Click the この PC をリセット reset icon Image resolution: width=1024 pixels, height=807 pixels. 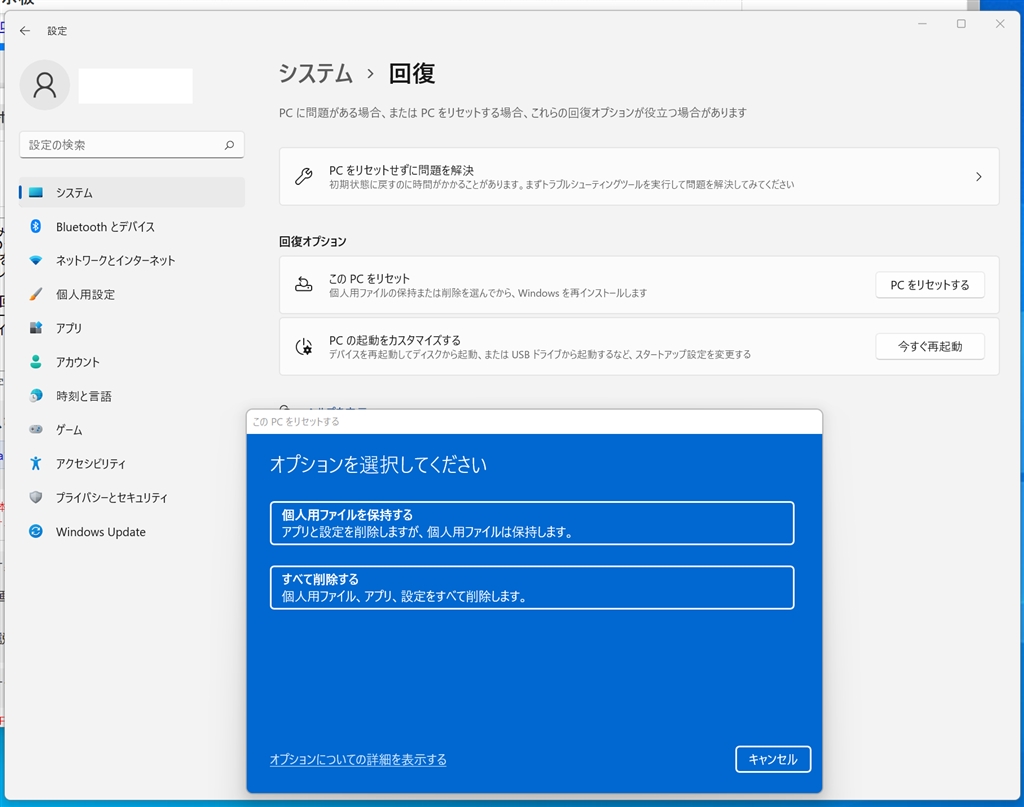[x=304, y=284]
